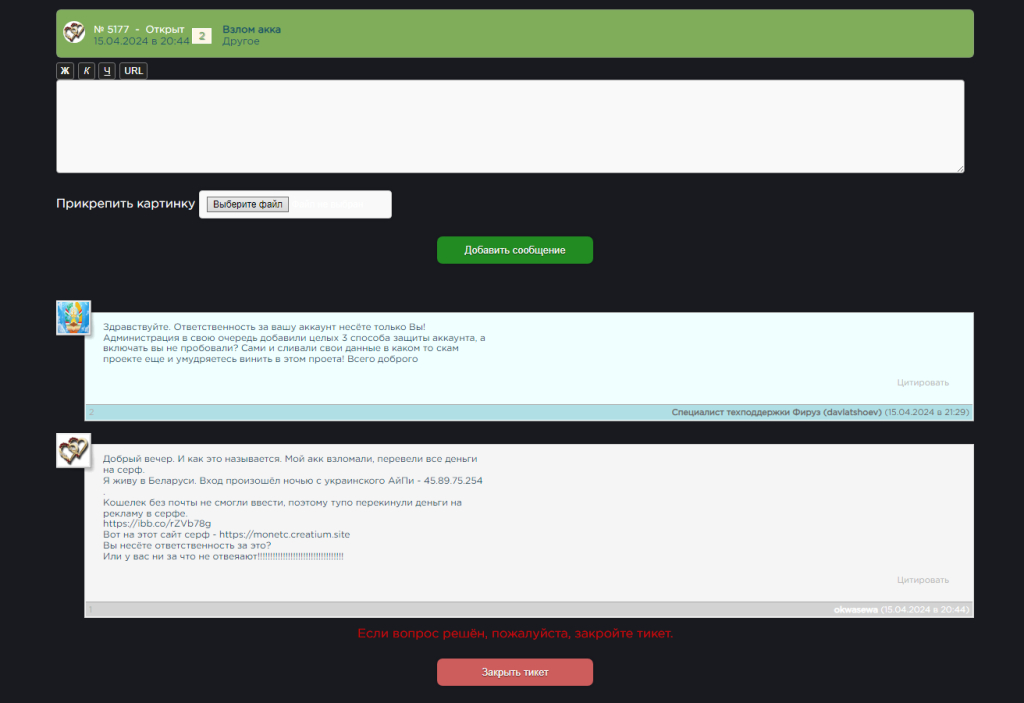
Task: Grab the text area resize handle
Action: coord(959,169)
